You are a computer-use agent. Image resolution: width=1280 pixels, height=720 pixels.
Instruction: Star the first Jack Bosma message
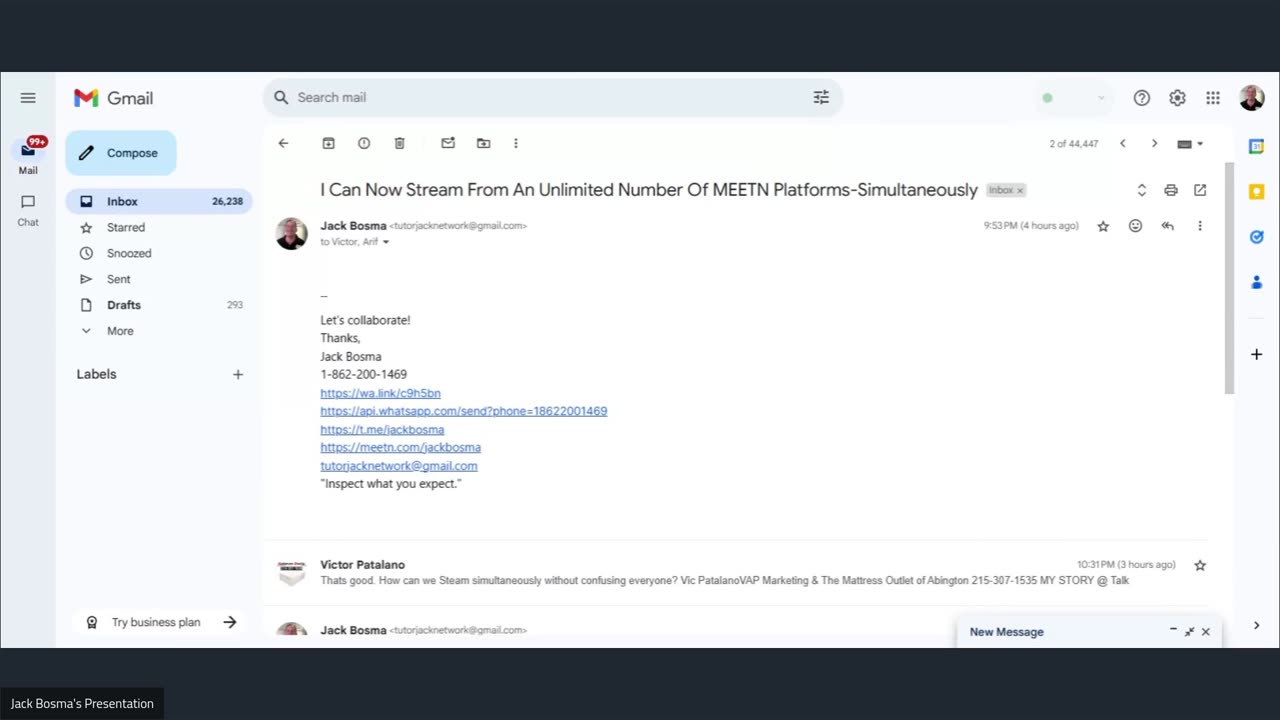point(1103,226)
